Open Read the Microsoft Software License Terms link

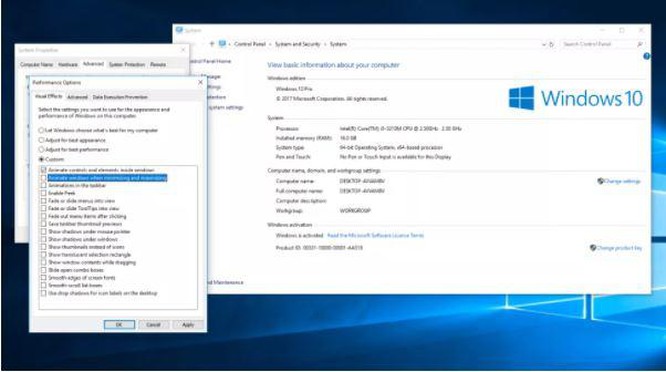click(375, 235)
